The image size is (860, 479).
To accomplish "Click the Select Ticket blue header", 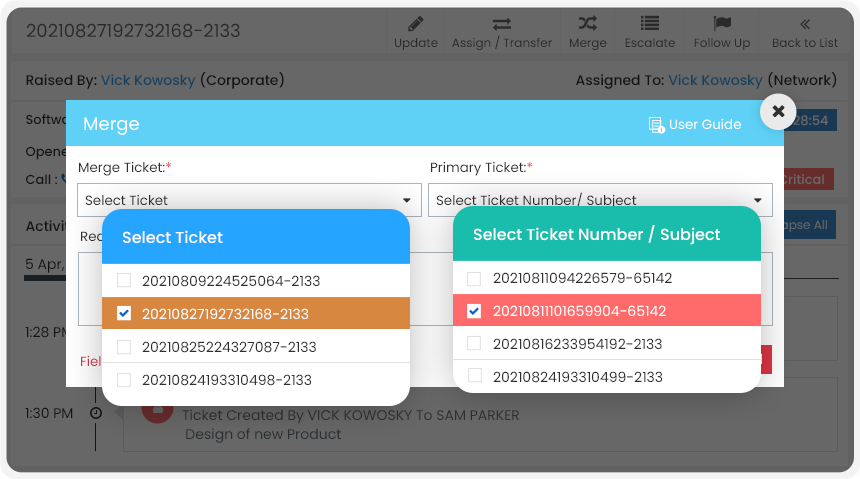I will pyautogui.click(x=256, y=237).
